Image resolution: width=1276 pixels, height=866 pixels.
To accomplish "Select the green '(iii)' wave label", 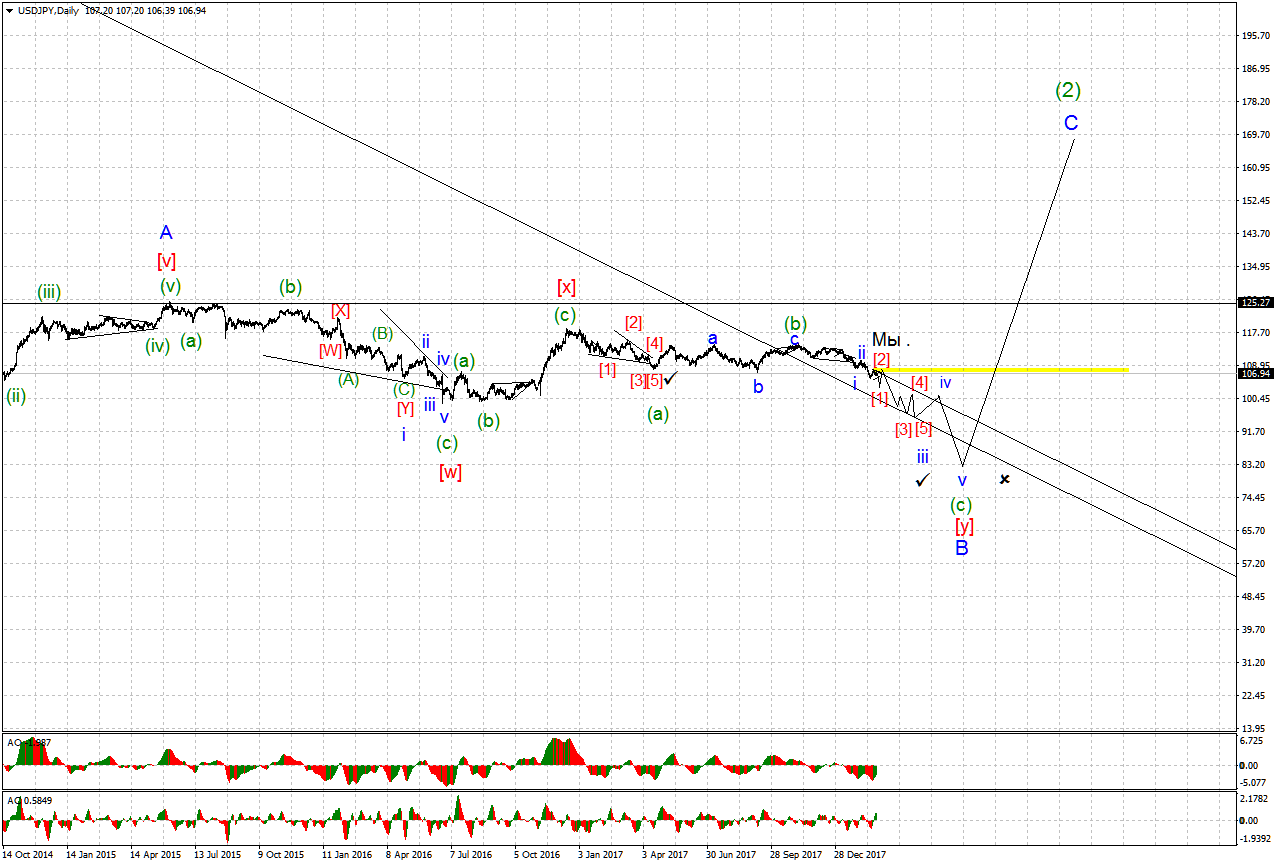I will (x=49, y=292).
